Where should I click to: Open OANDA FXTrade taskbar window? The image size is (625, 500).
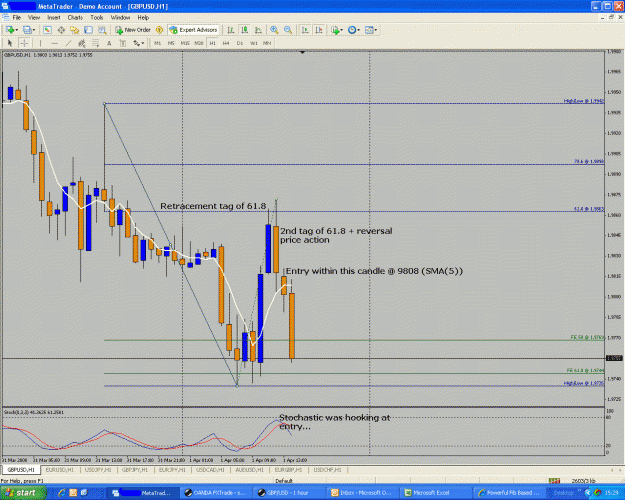coord(215,493)
